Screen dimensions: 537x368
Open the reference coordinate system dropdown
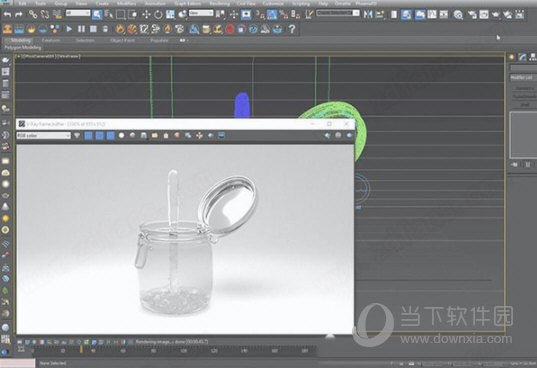click(x=201, y=13)
